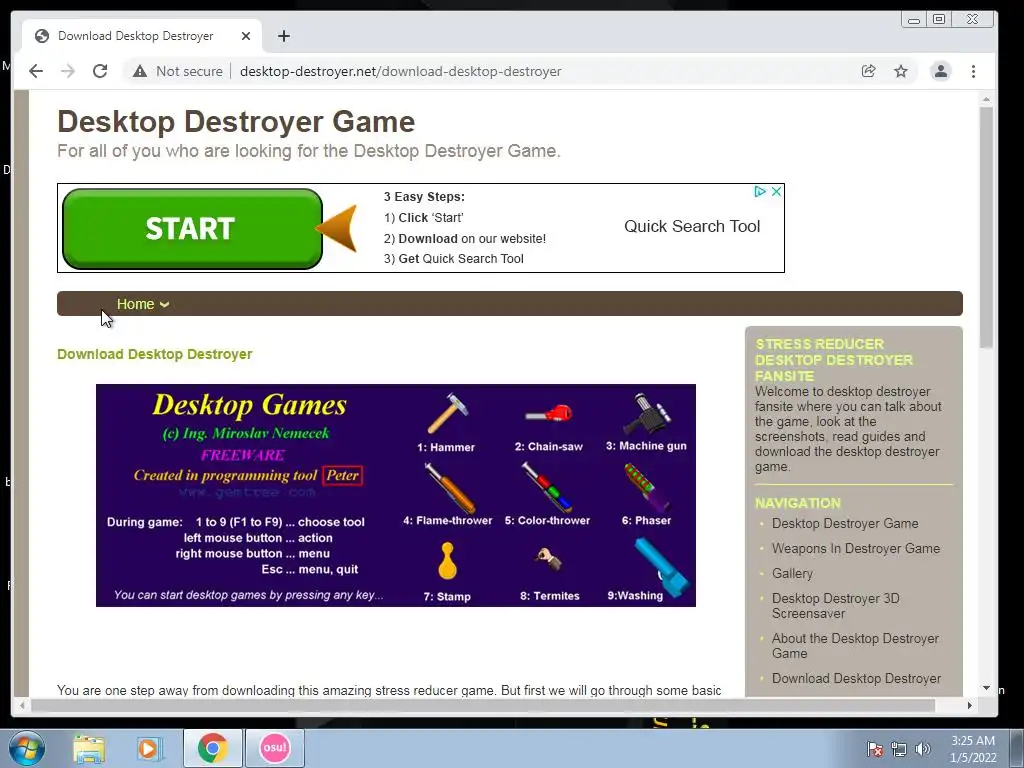Close the ad with the X icon
The image size is (1024, 768).
click(x=776, y=191)
